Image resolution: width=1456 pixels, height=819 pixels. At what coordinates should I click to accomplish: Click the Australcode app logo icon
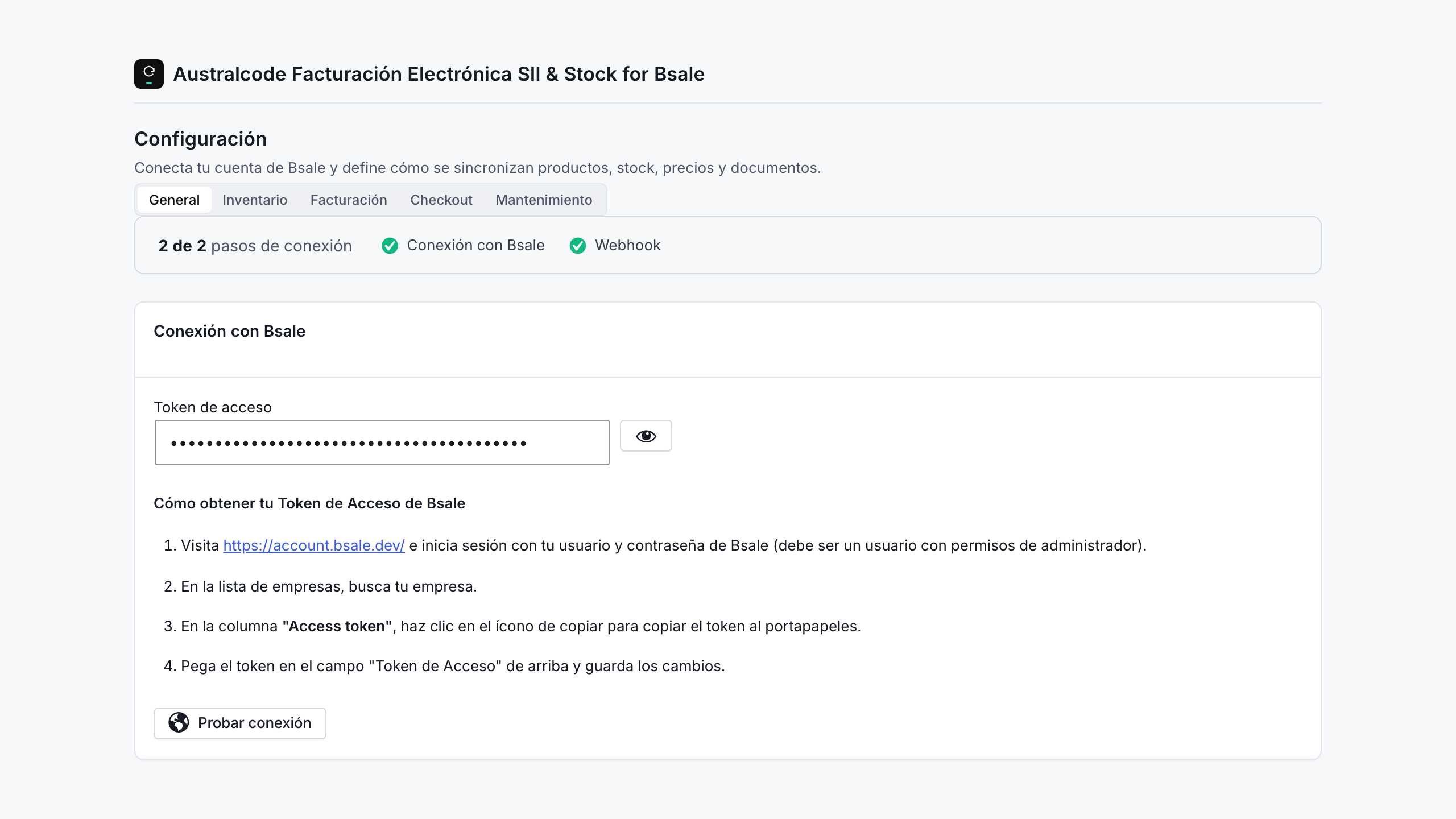[x=149, y=74]
